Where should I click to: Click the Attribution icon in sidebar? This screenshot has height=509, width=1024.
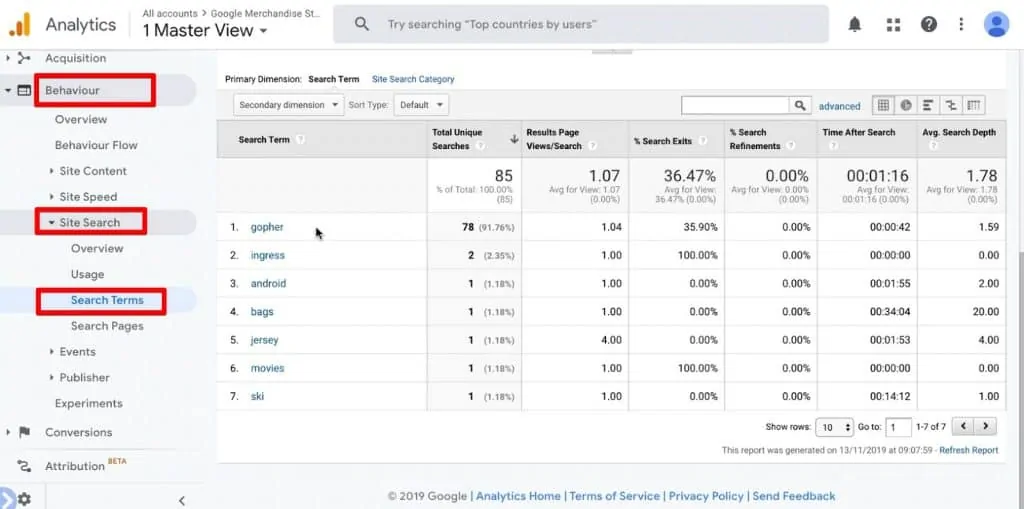24,466
